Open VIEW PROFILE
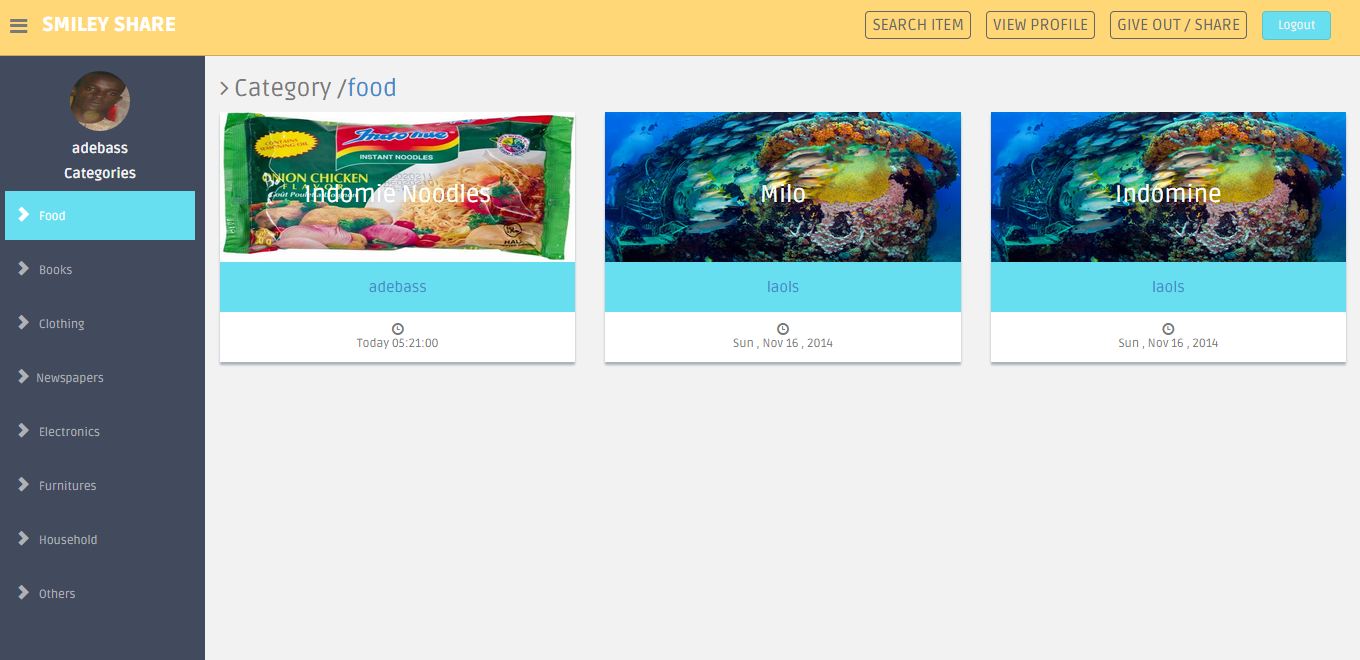1360x660 pixels. pos(1040,25)
